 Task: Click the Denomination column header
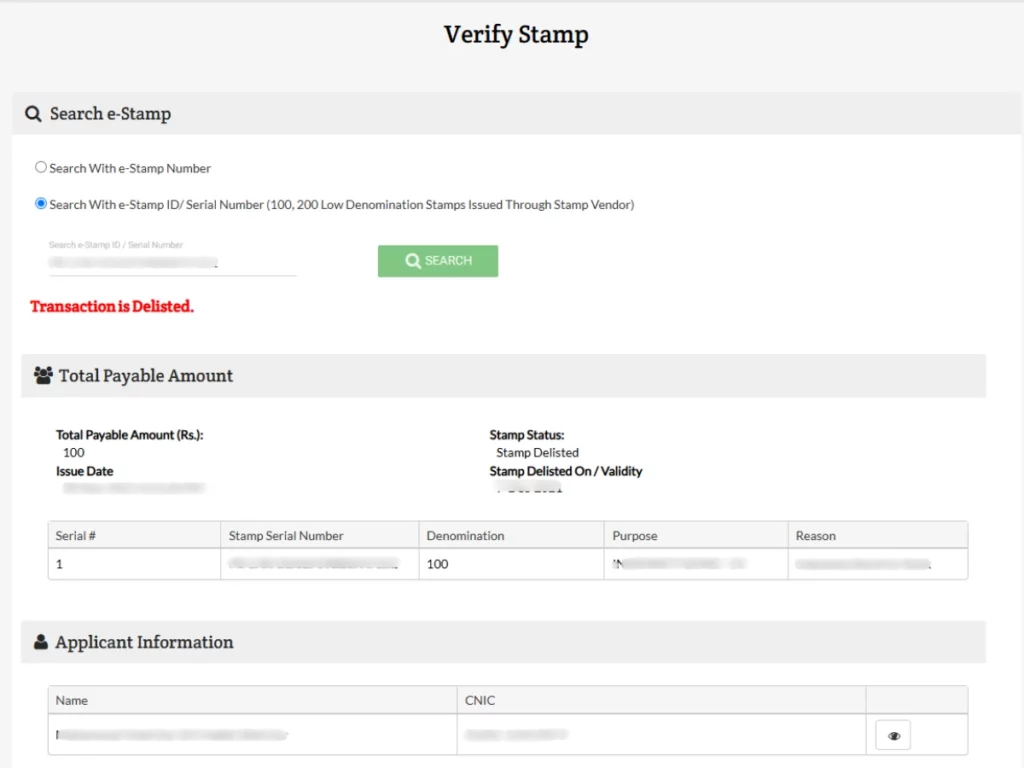pos(465,536)
